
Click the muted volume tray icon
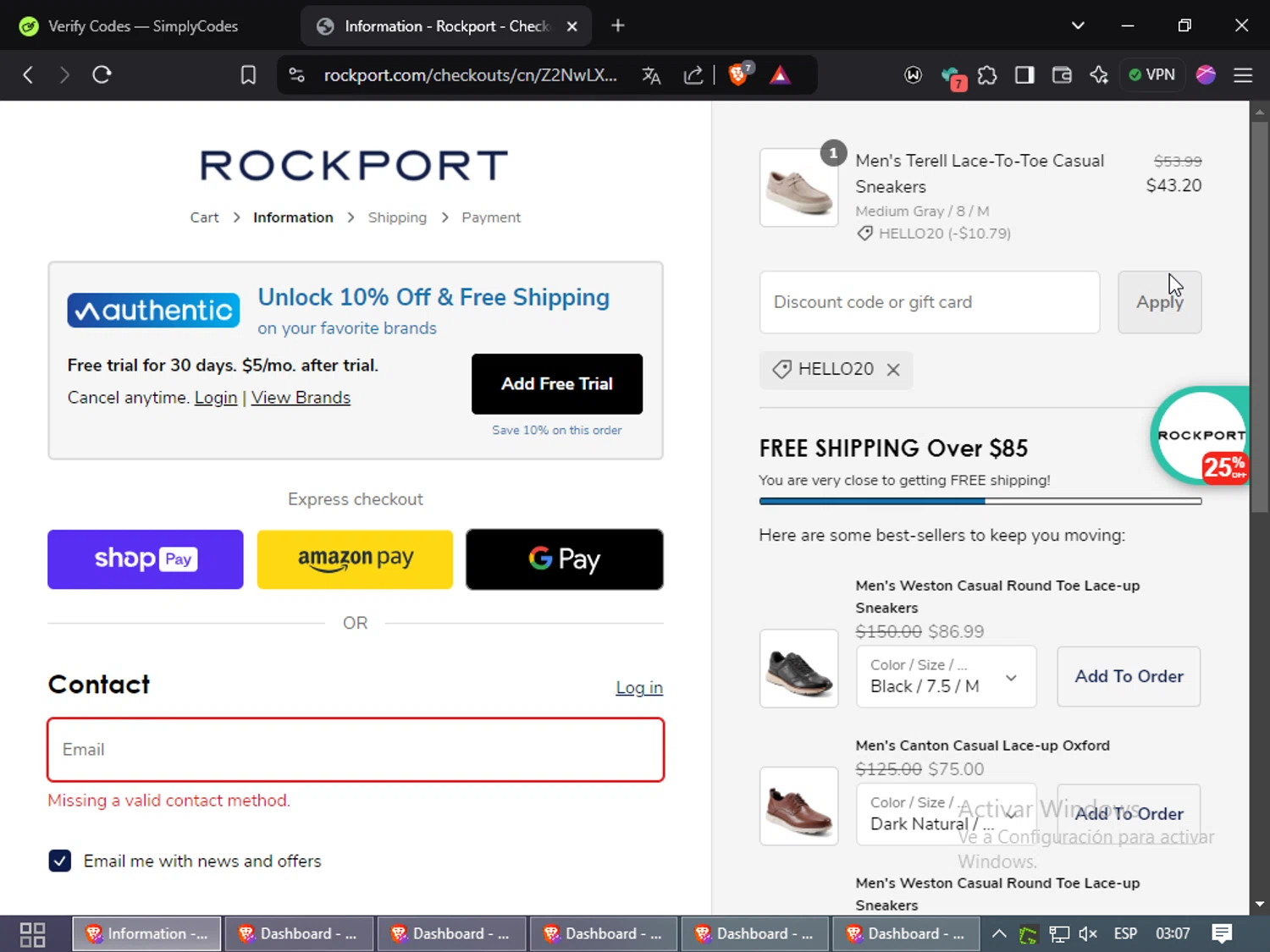coord(1088,934)
